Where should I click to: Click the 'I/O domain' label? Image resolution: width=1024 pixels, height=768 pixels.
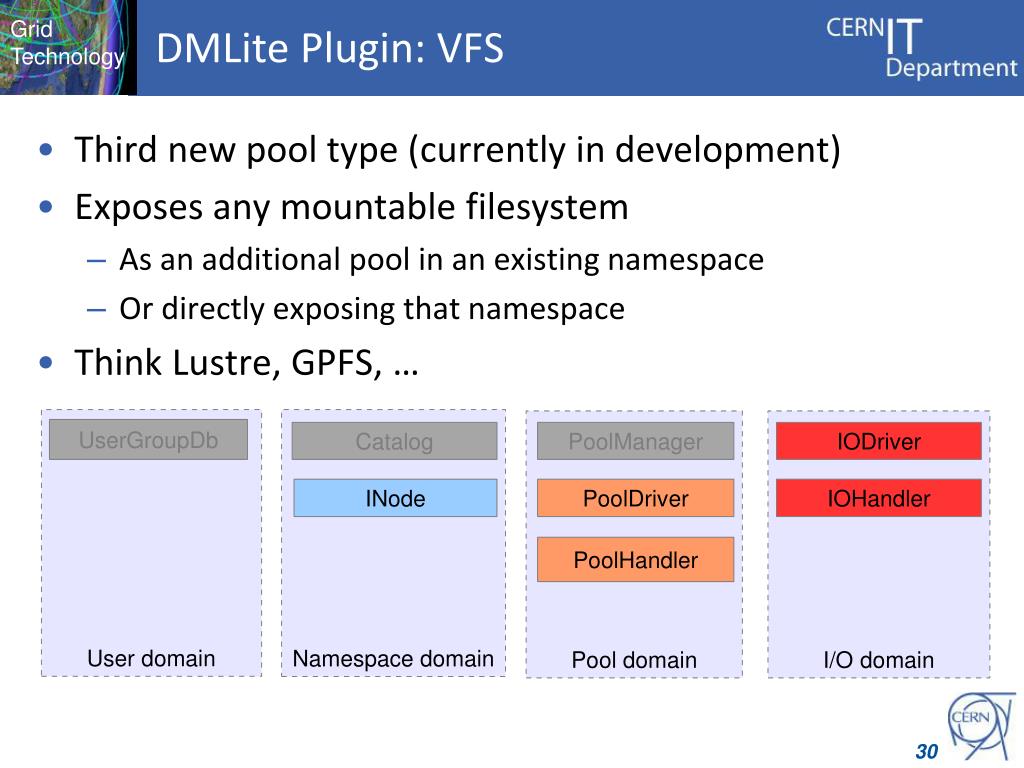click(878, 660)
